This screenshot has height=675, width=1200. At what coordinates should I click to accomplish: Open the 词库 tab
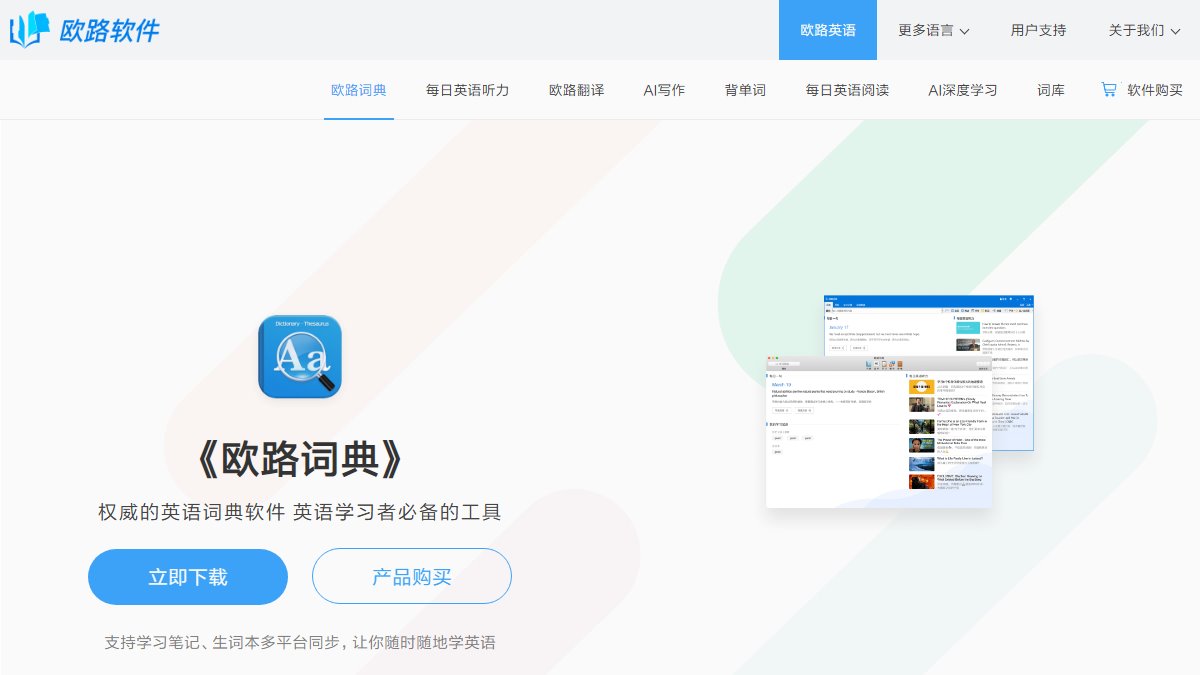click(1051, 90)
